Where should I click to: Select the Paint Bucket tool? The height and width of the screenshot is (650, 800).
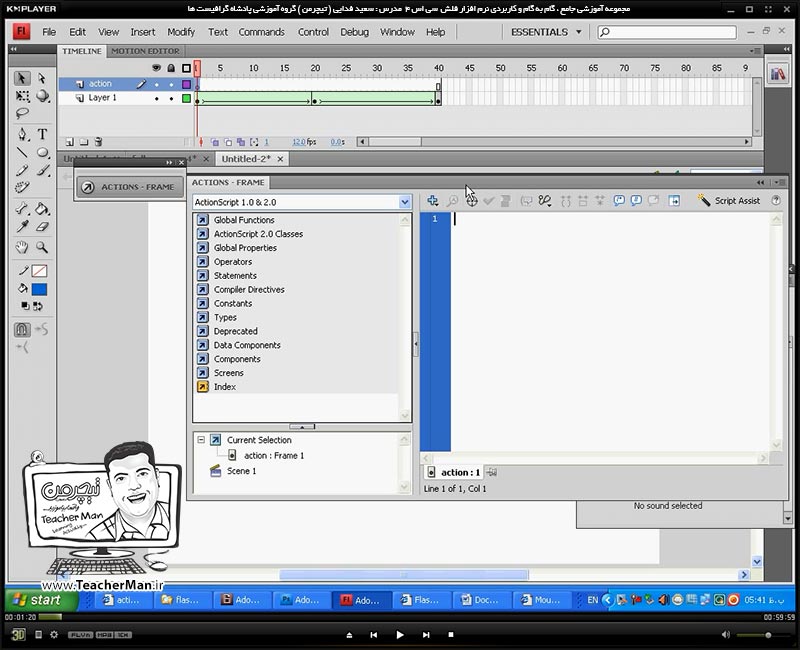[42, 208]
